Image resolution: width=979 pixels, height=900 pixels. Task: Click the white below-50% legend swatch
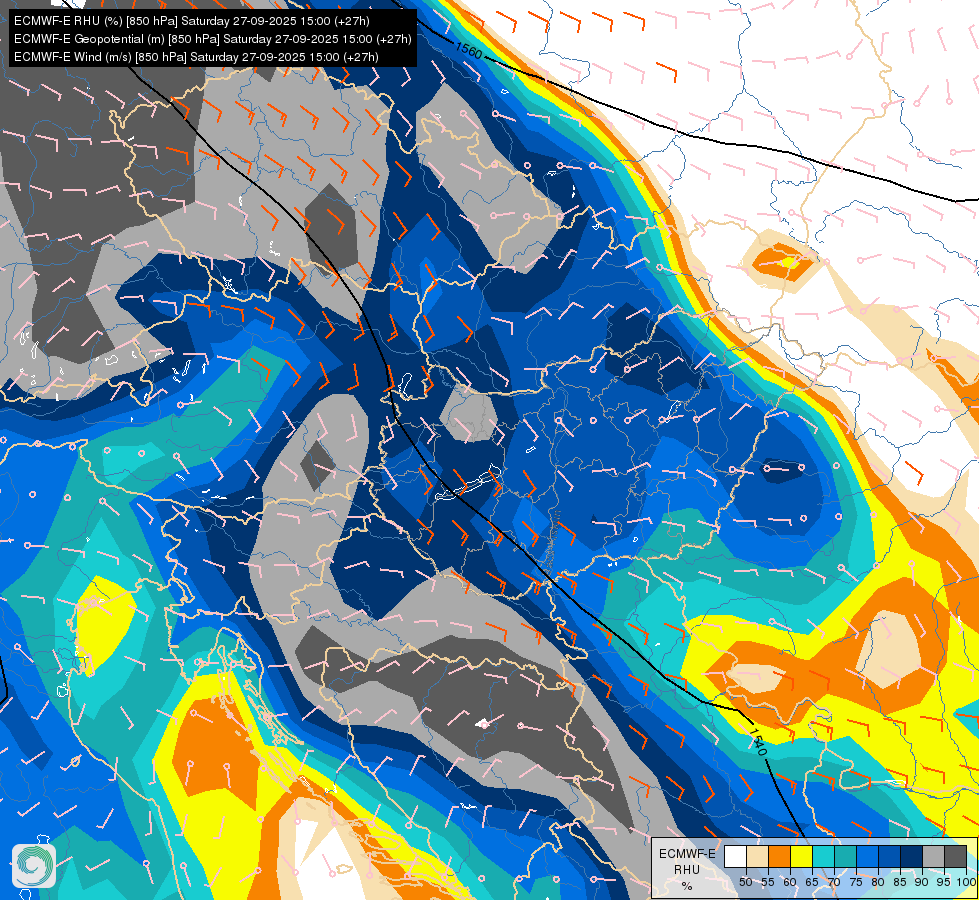735,856
